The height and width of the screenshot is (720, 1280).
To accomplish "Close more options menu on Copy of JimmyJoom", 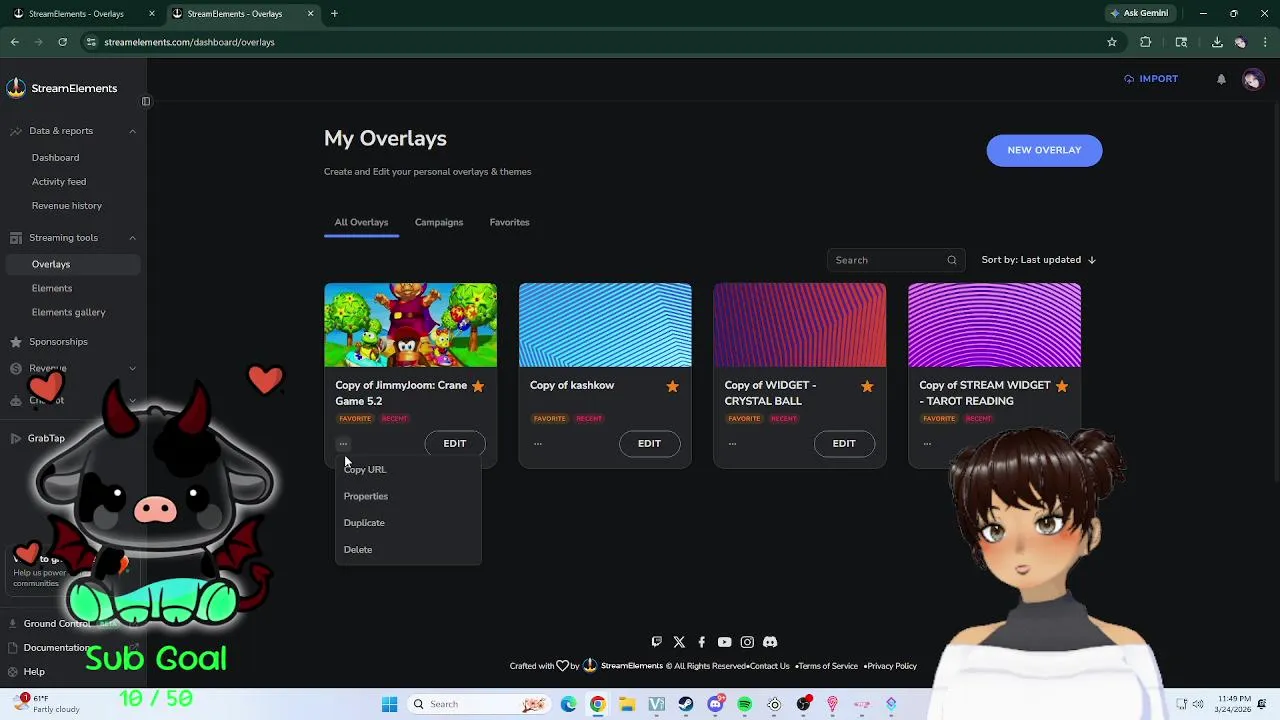I will click(x=343, y=443).
